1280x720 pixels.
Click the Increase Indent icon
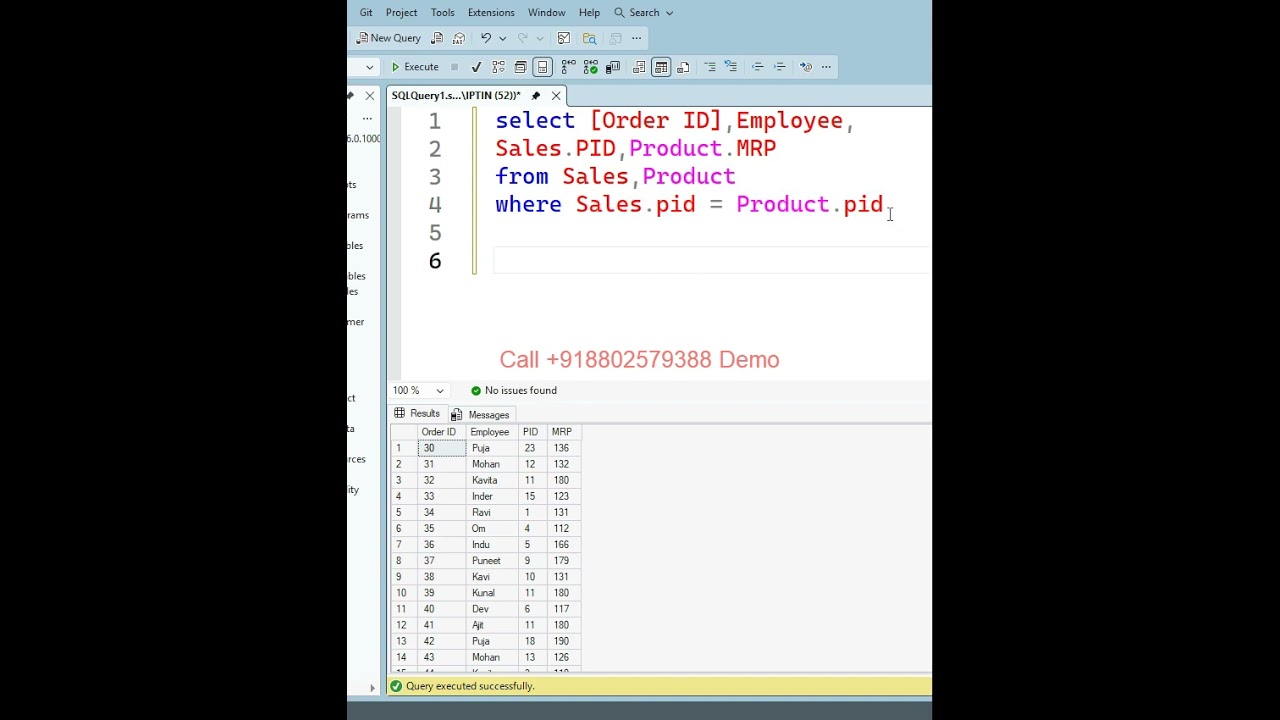(779, 67)
